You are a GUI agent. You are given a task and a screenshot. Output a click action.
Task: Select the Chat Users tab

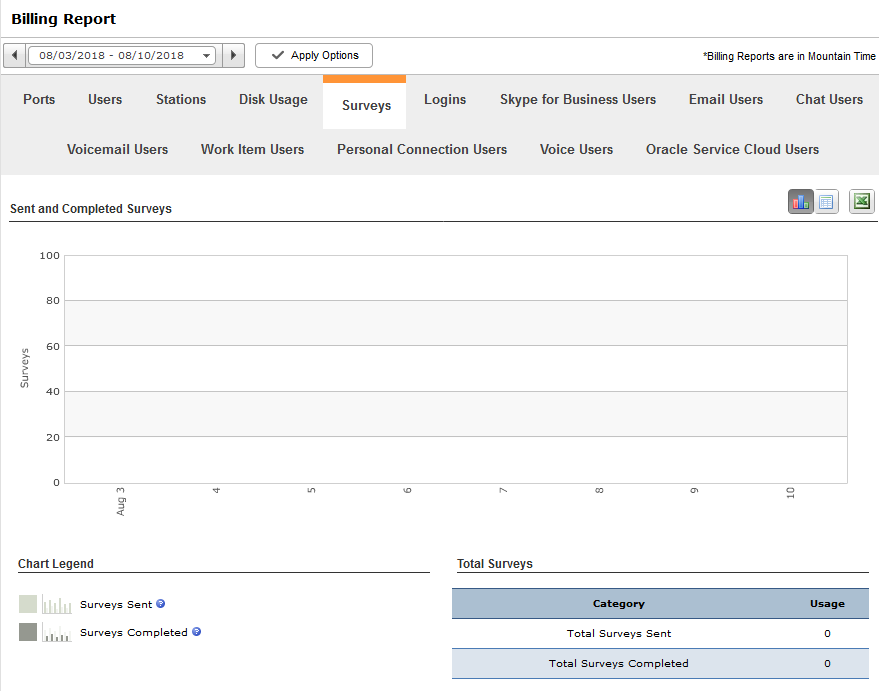(829, 99)
